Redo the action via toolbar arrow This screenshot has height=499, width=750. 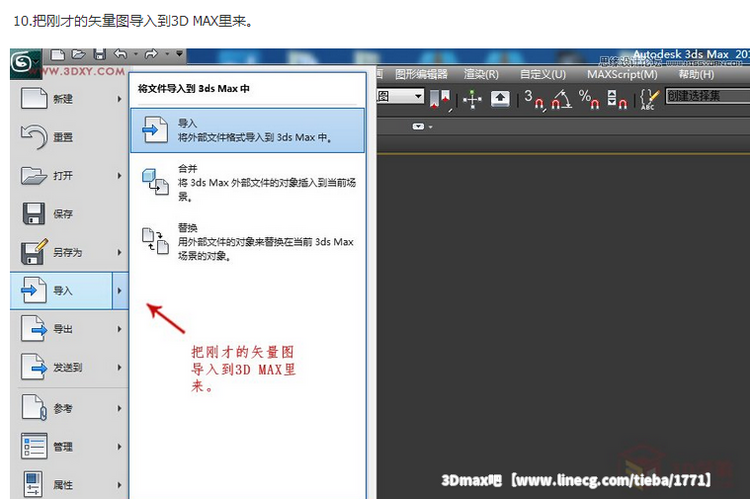pos(152,54)
